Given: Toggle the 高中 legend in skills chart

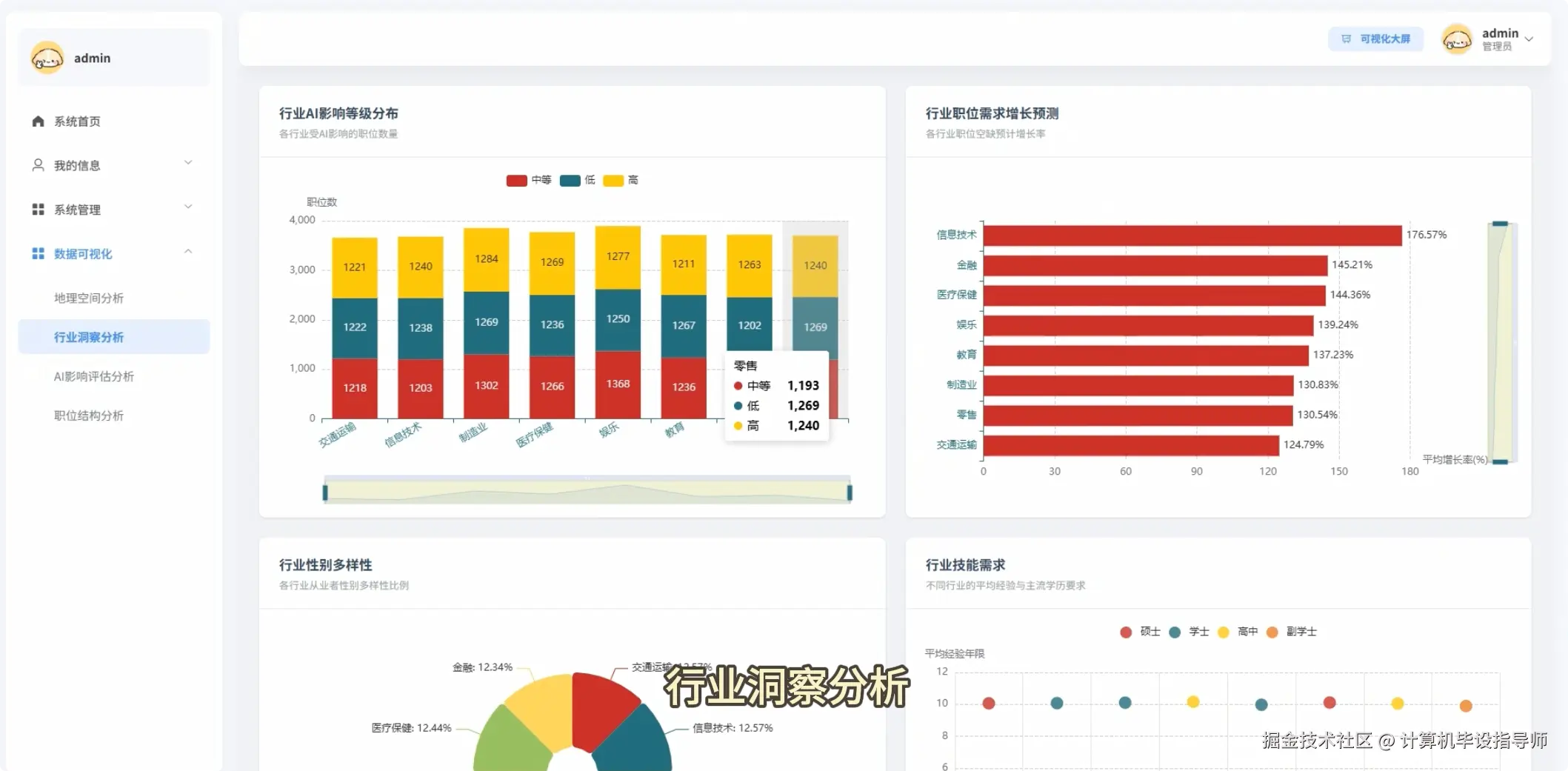Looking at the screenshot, I should (1238, 632).
